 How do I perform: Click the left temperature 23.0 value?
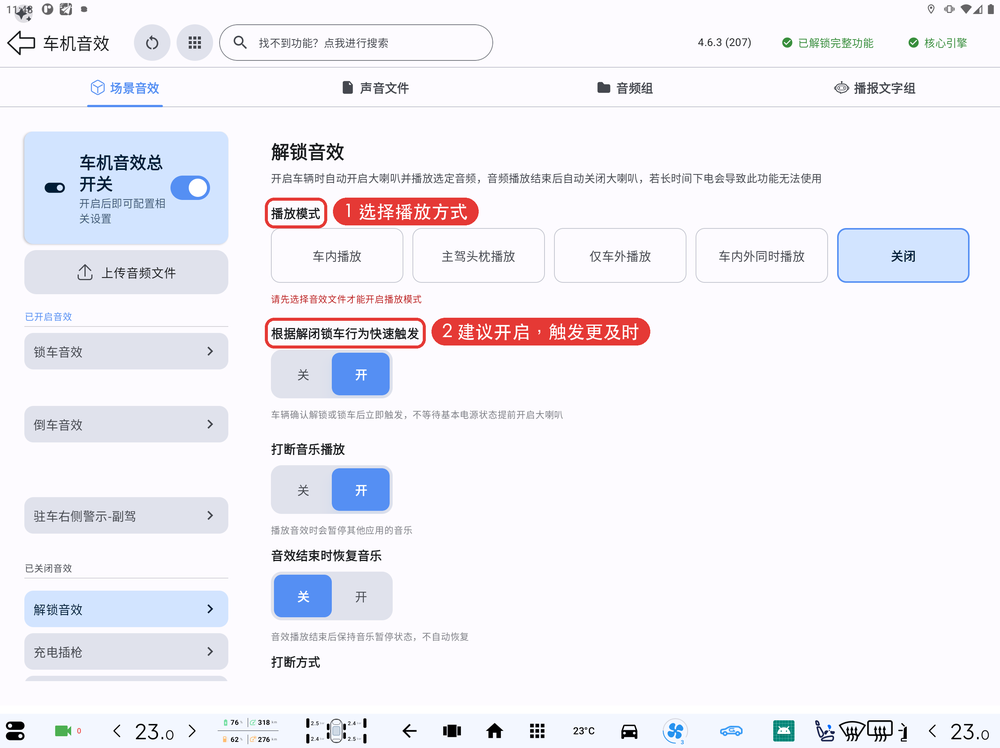[x=154, y=732]
